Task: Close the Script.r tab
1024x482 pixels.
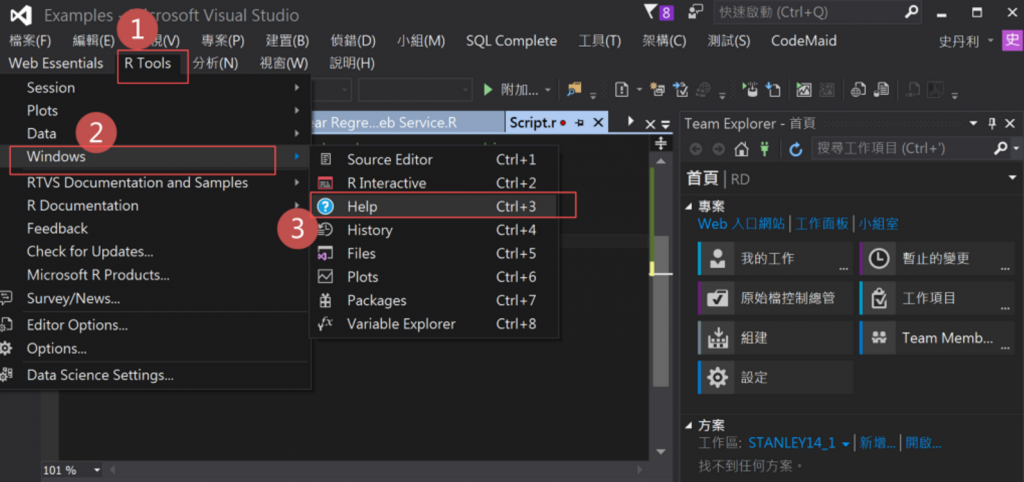Action: 598,123
